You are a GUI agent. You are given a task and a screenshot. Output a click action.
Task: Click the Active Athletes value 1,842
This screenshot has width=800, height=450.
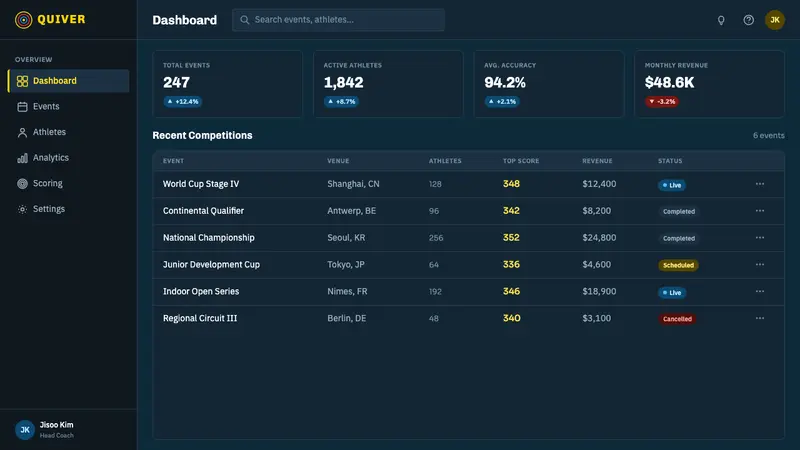click(343, 82)
